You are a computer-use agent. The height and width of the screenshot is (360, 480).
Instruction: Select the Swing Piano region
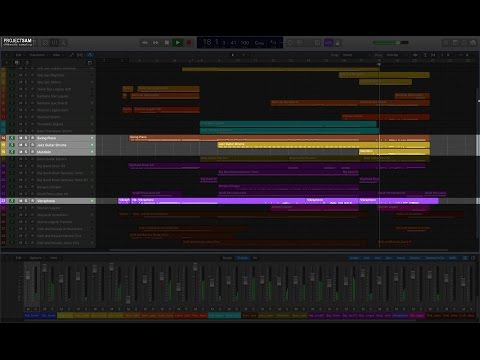click(279, 138)
